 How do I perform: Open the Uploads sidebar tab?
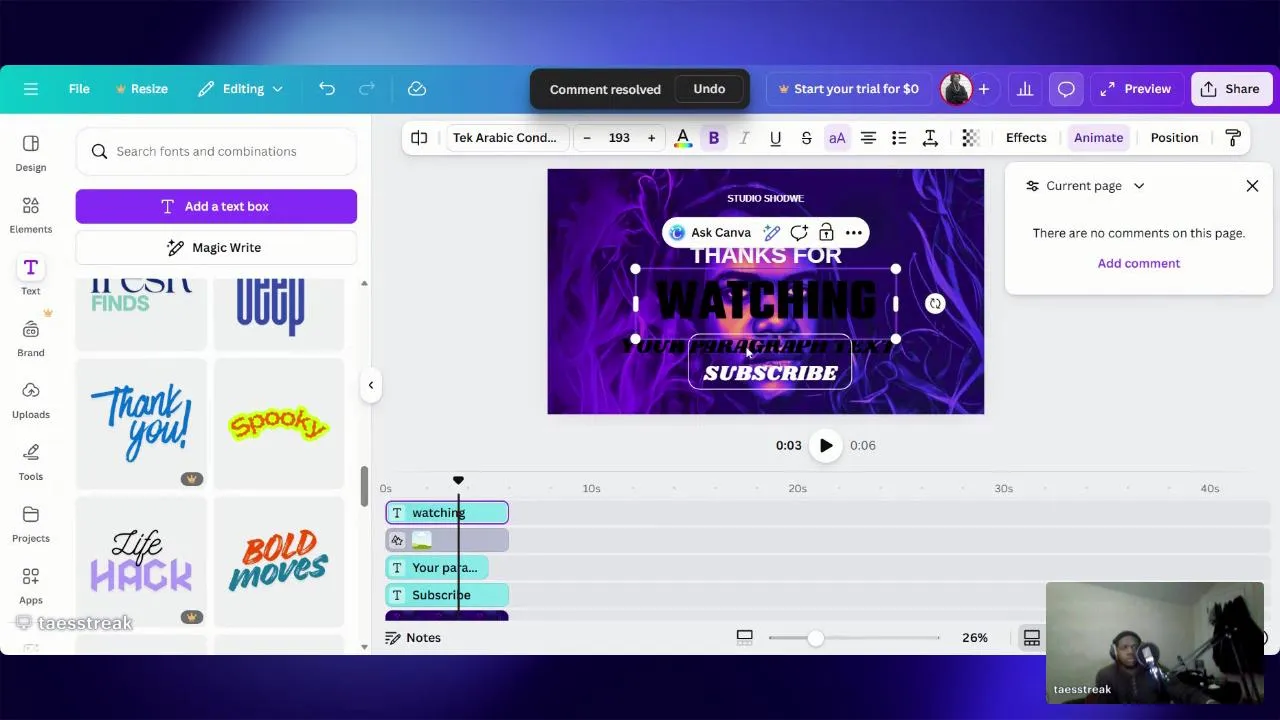[31, 401]
